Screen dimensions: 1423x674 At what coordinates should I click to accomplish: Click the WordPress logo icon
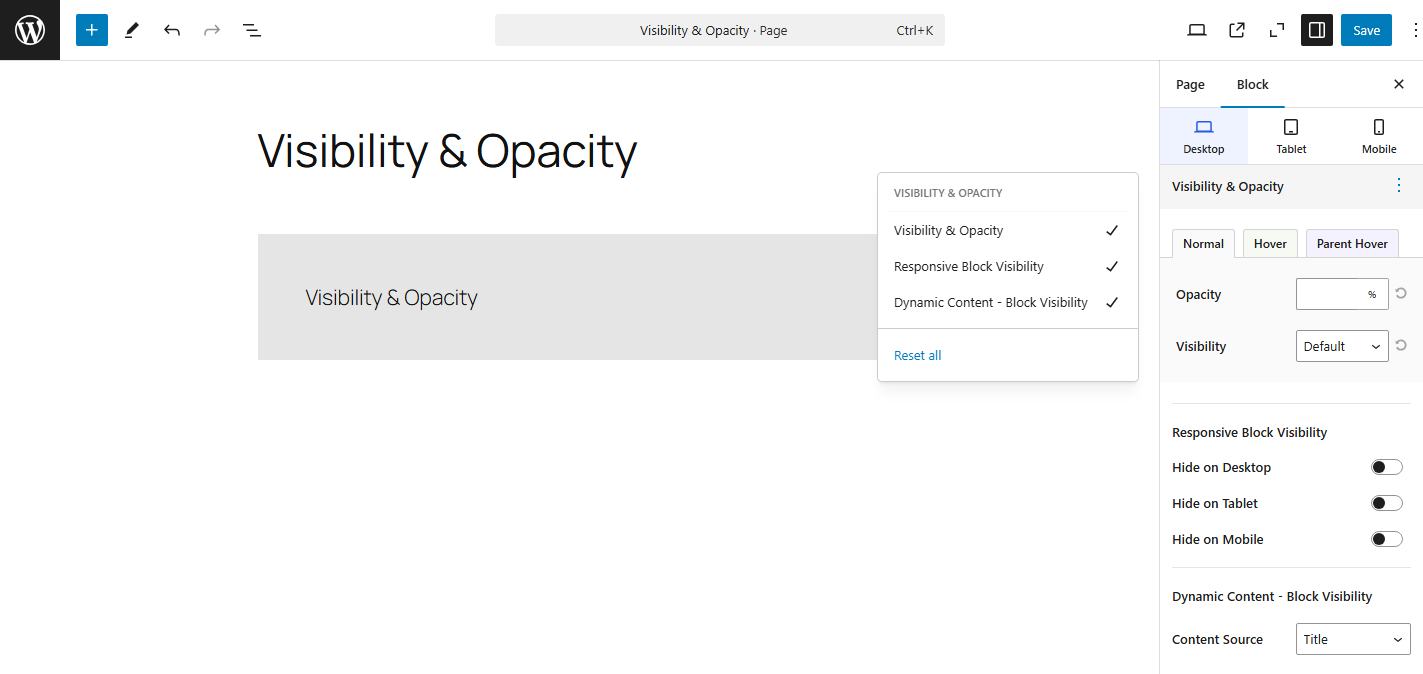point(30,30)
